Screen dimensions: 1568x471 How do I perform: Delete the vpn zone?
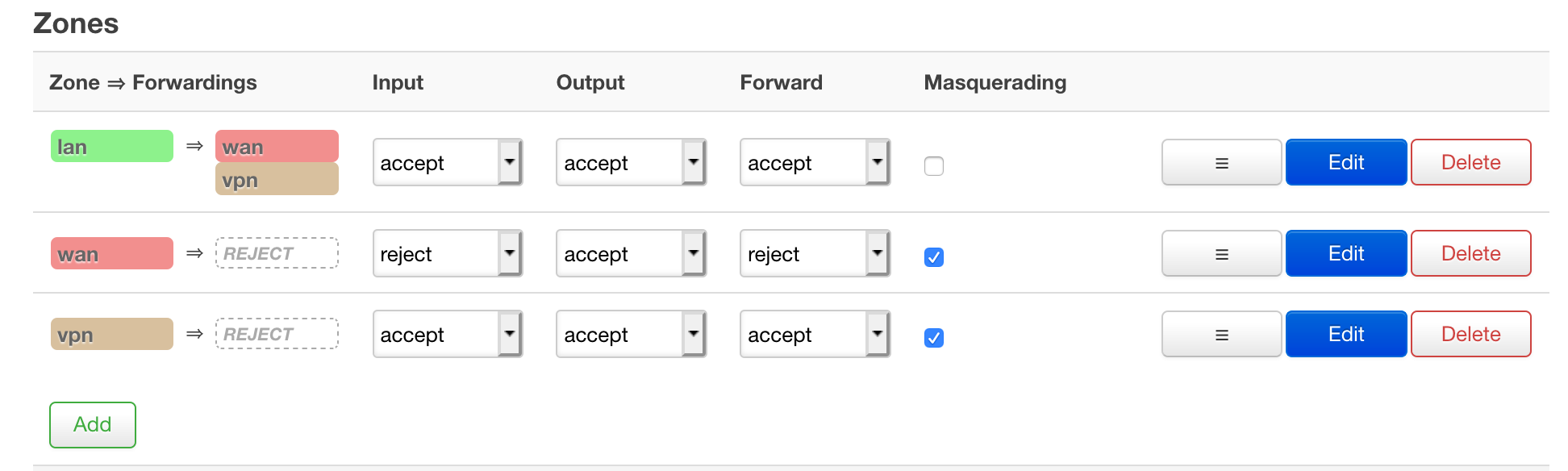tap(1470, 334)
